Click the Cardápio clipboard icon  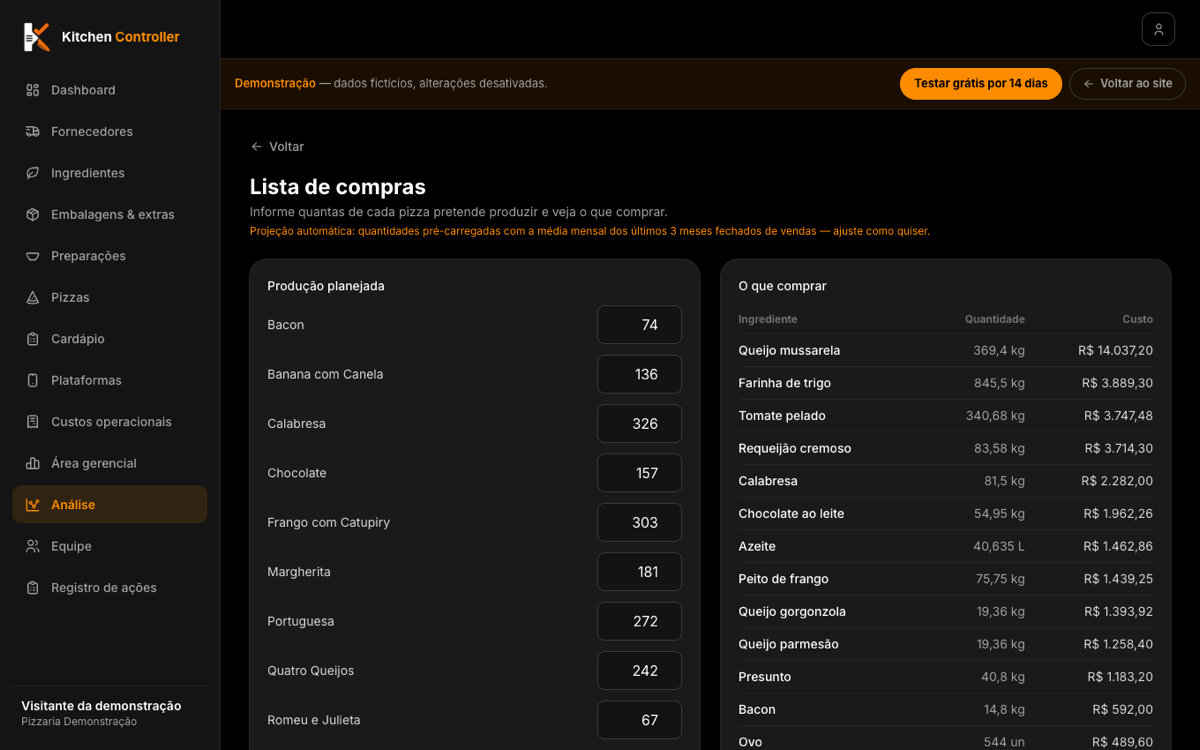point(33,339)
